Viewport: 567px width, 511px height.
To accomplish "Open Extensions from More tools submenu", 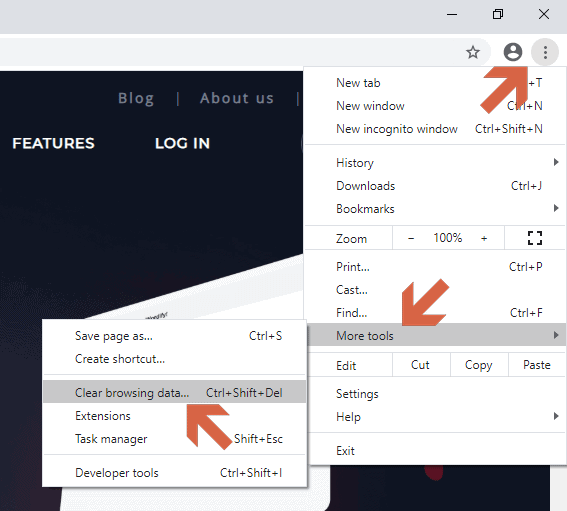I will pyautogui.click(x=174, y=416).
